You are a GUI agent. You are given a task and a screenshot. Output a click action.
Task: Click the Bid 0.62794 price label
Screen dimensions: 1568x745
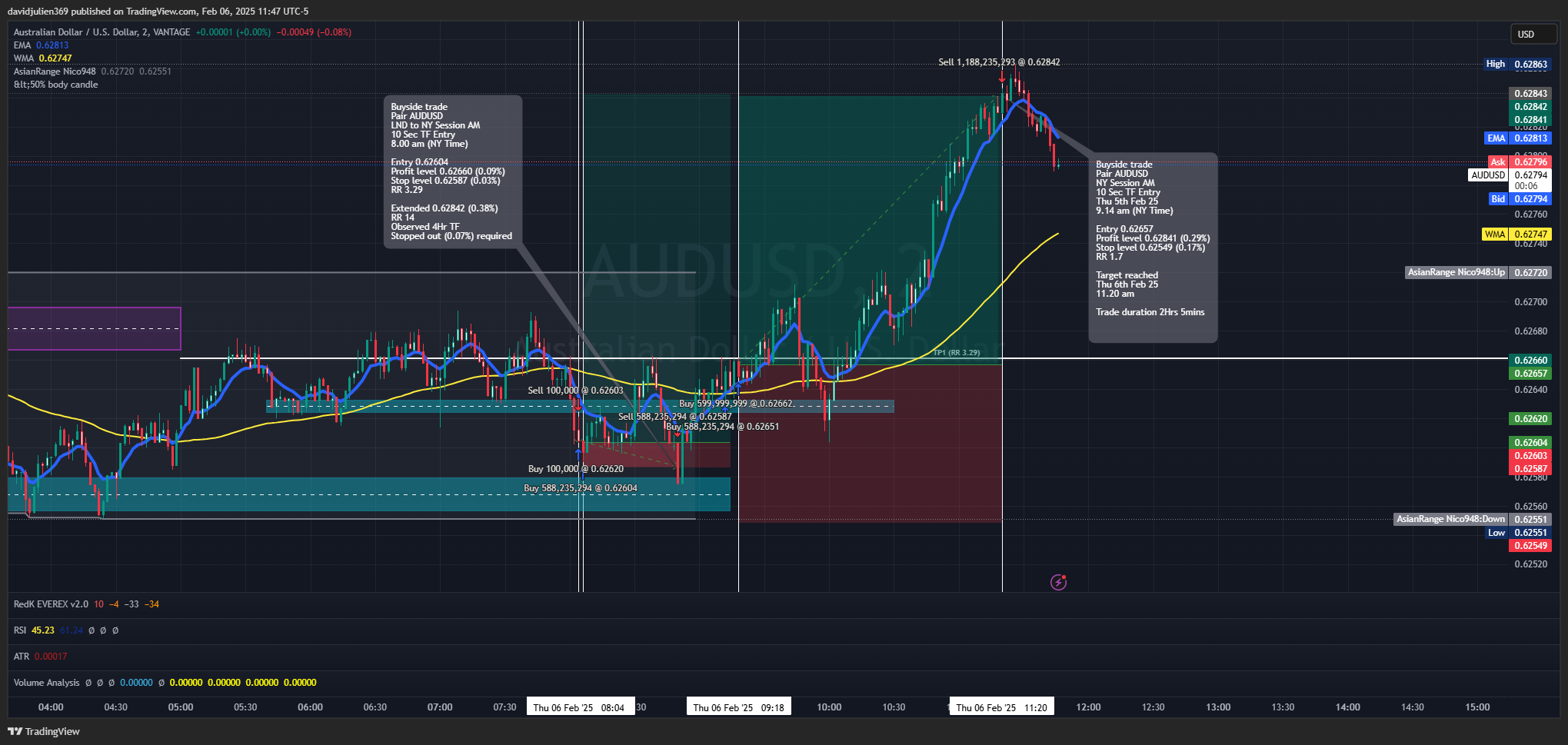pos(1520,199)
